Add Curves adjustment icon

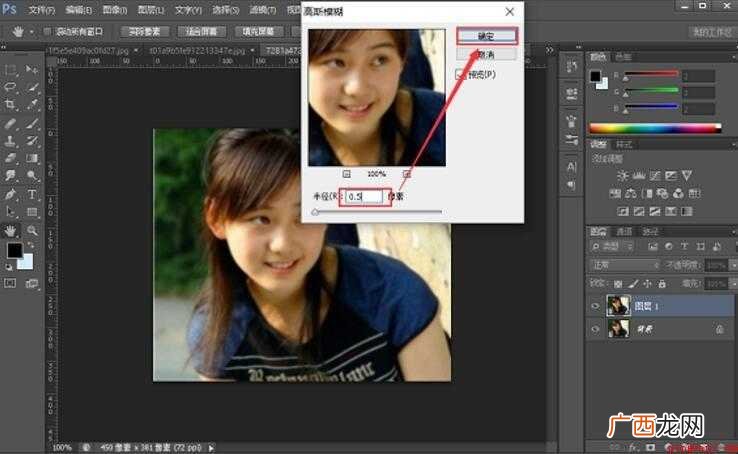655,176
